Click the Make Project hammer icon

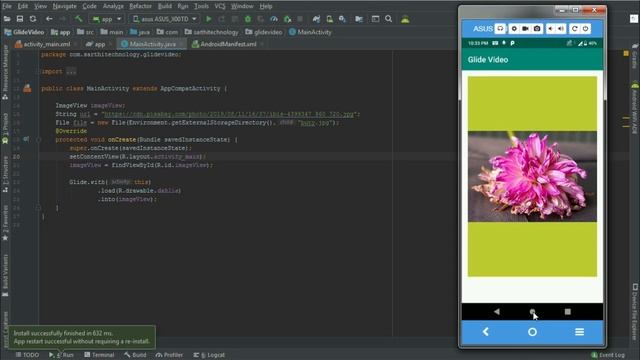click(78, 19)
